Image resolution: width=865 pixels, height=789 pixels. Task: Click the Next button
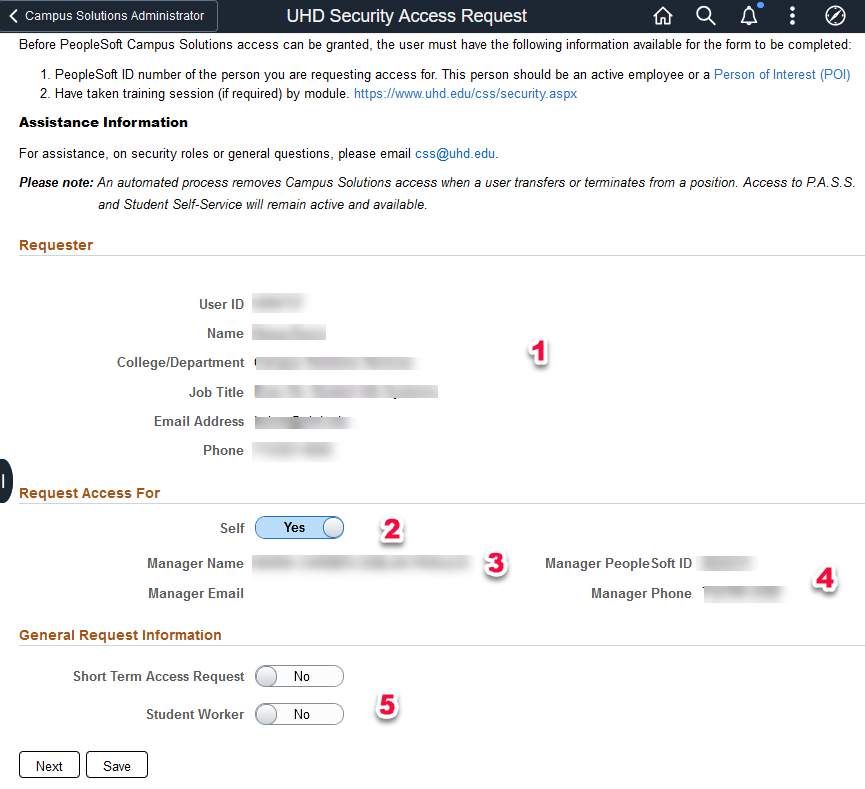click(49, 765)
